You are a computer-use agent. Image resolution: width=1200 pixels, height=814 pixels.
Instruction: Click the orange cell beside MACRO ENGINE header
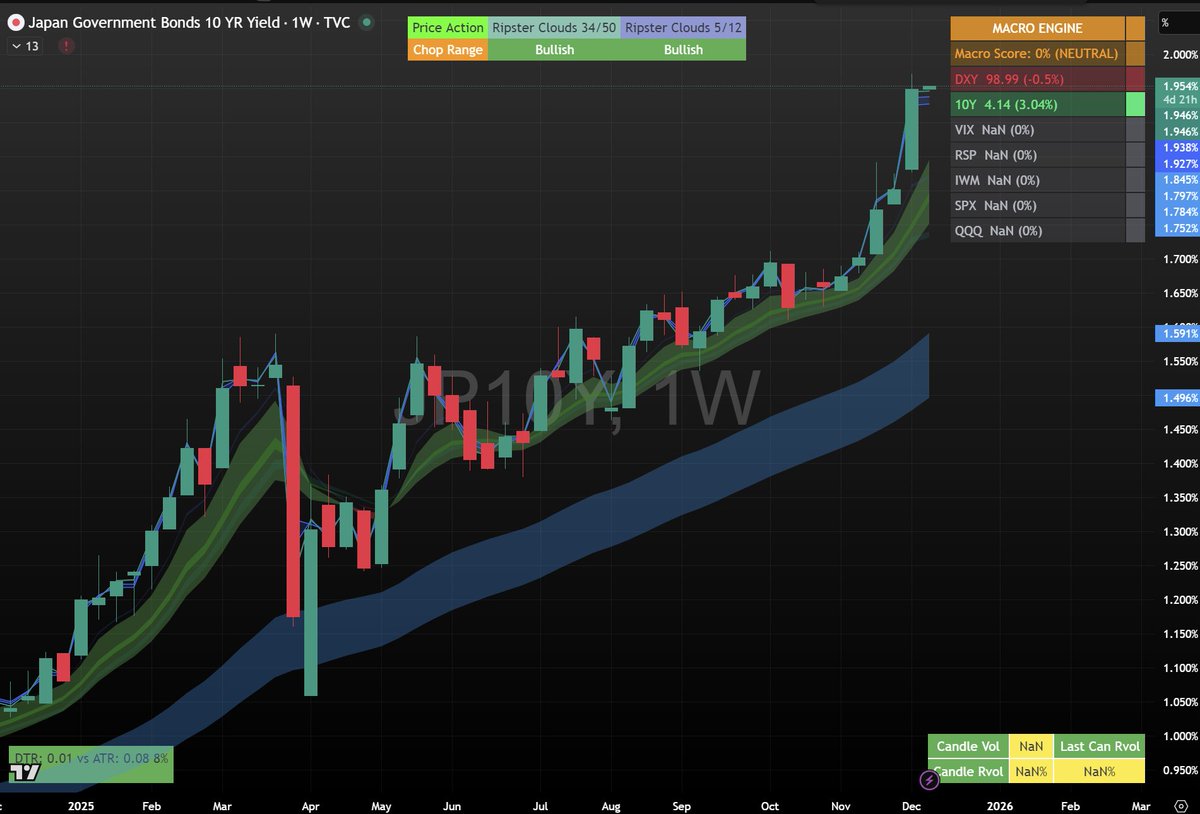[x=1135, y=29]
